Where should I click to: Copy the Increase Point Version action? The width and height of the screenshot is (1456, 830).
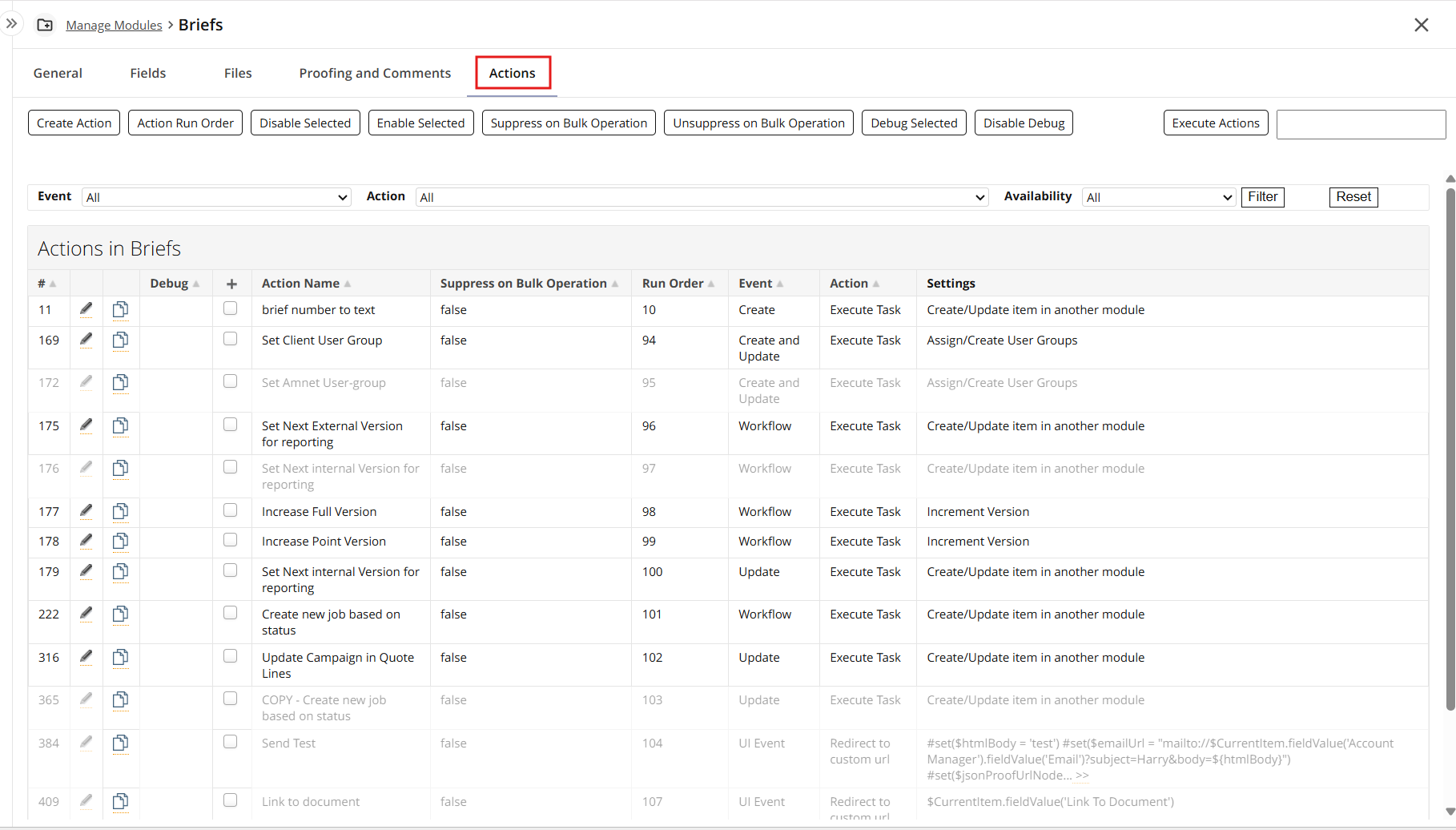pos(120,541)
